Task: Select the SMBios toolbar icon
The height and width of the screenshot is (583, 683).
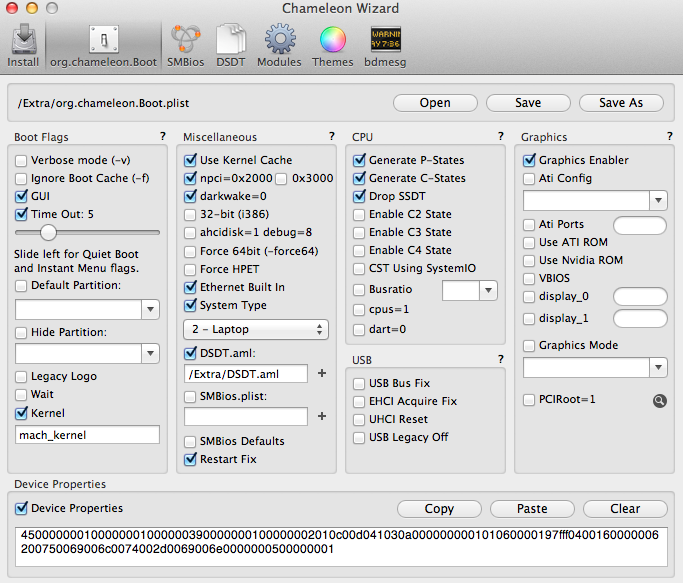Action: 183,45
